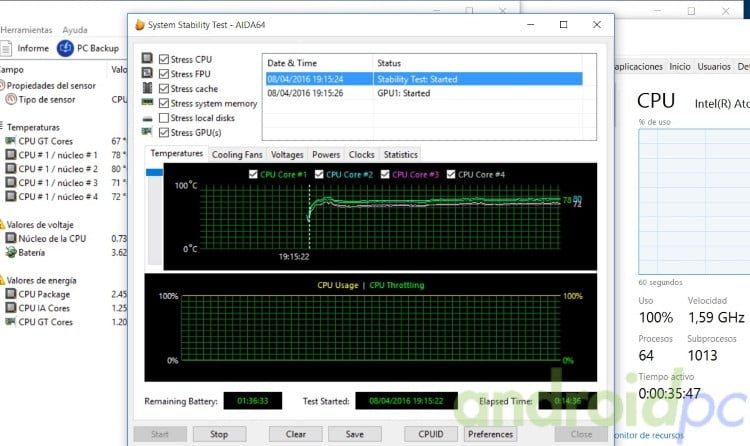This screenshot has height=446, width=750.
Task: Click the Tipo de sensor icon
Action: [x=11, y=100]
